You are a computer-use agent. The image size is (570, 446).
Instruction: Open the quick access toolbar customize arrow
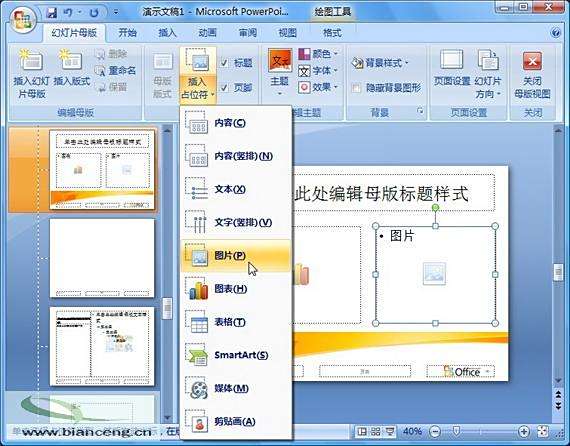click(x=116, y=13)
